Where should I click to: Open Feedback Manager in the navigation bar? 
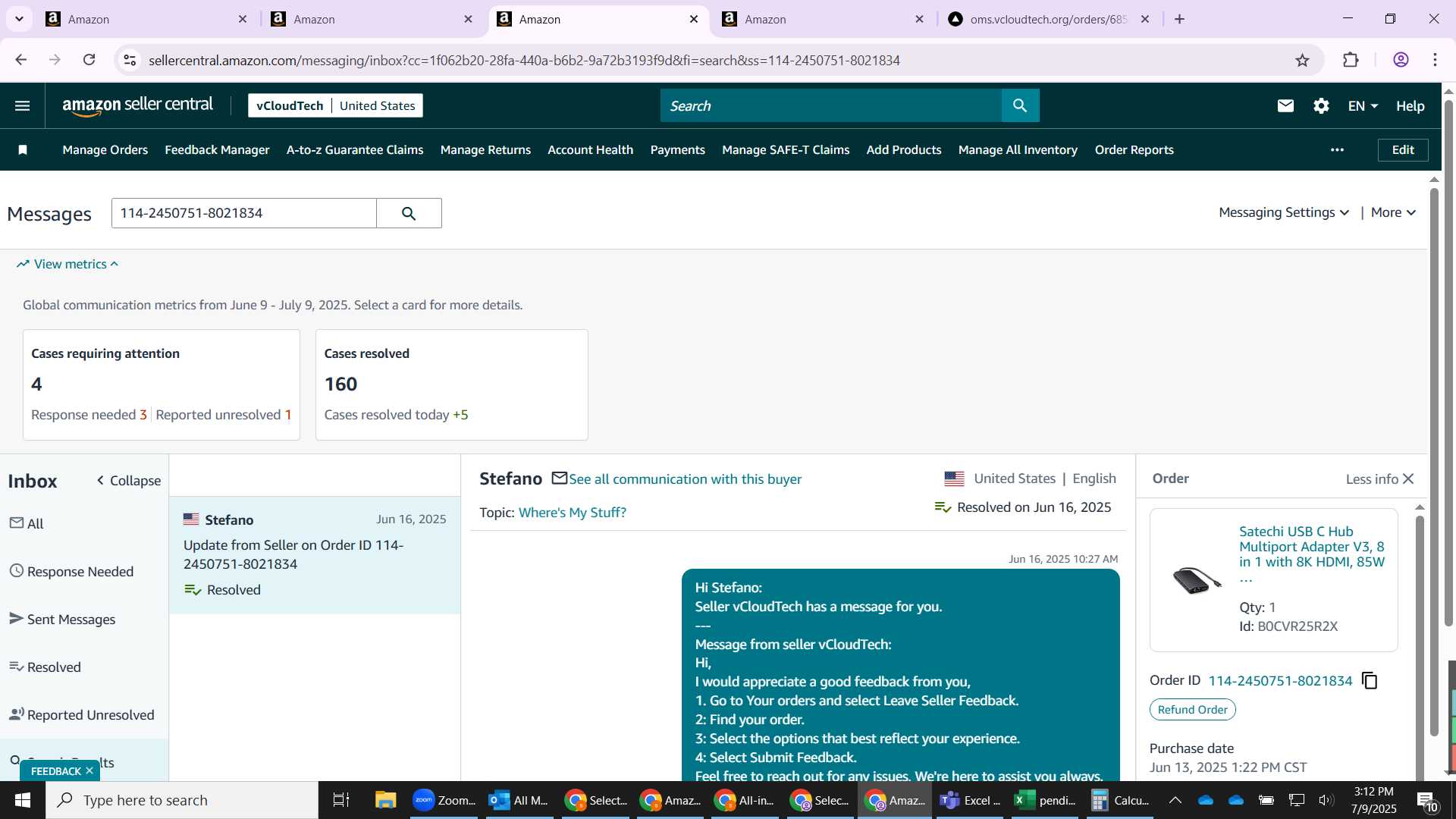(217, 150)
